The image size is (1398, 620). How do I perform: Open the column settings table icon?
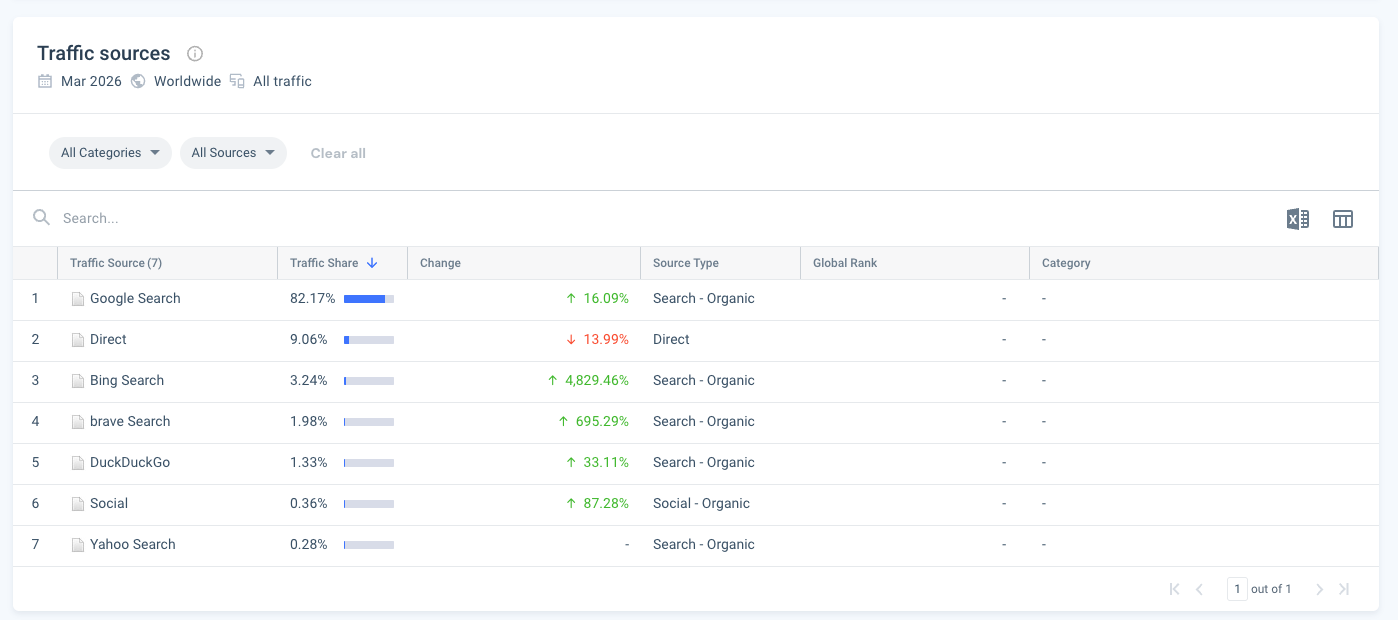click(x=1343, y=219)
